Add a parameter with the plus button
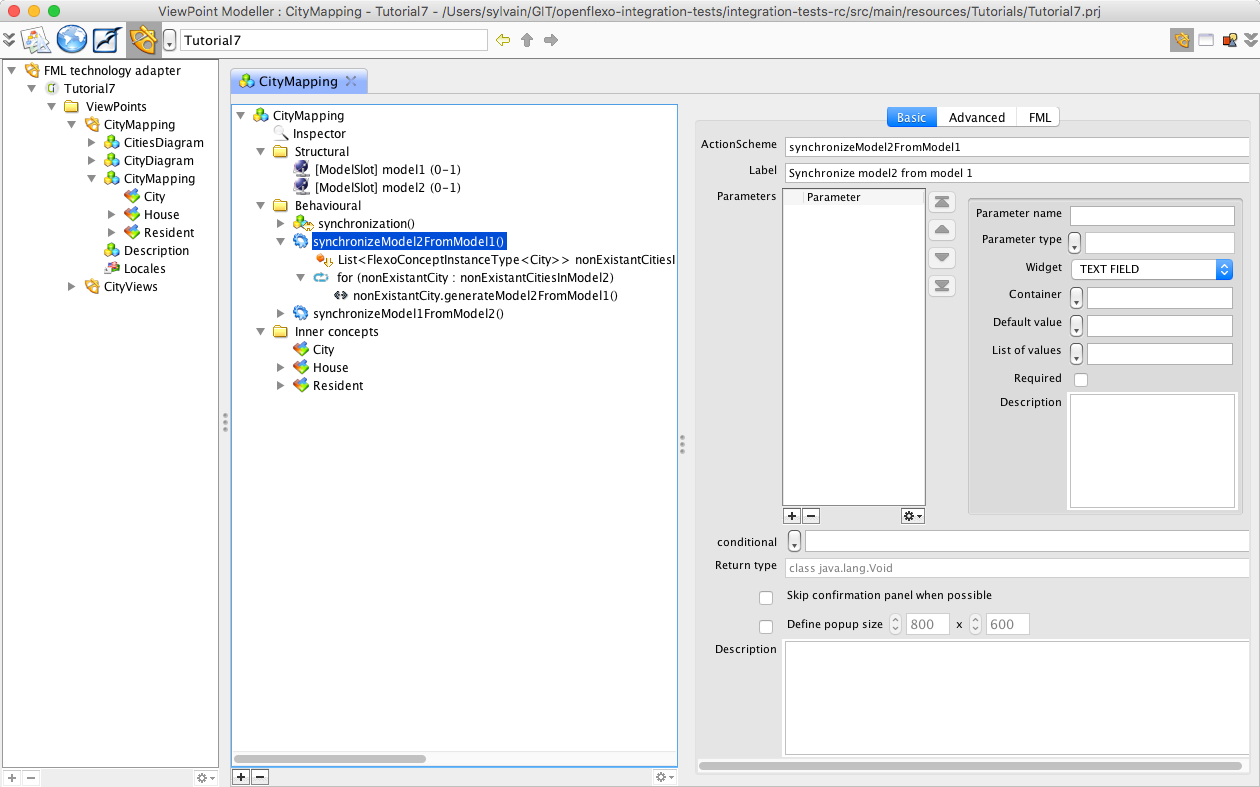Image resolution: width=1260 pixels, height=787 pixels. (792, 516)
